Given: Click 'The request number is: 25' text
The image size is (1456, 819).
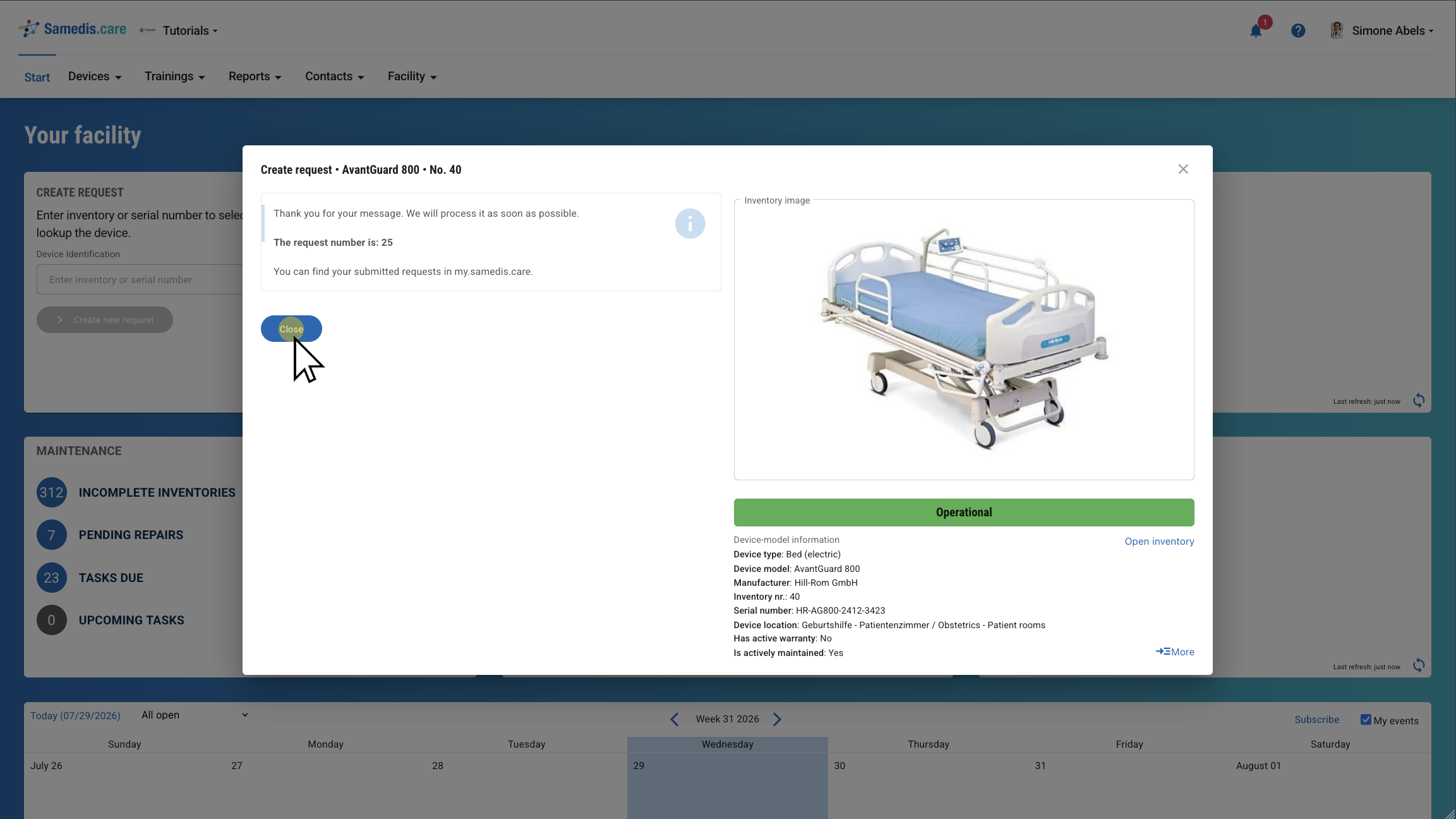Looking at the screenshot, I should pos(333,243).
